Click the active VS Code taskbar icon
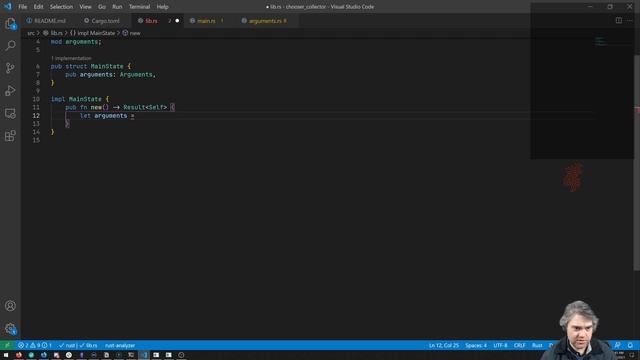The width and height of the screenshot is (640, 360). click(x=144, y=355)
